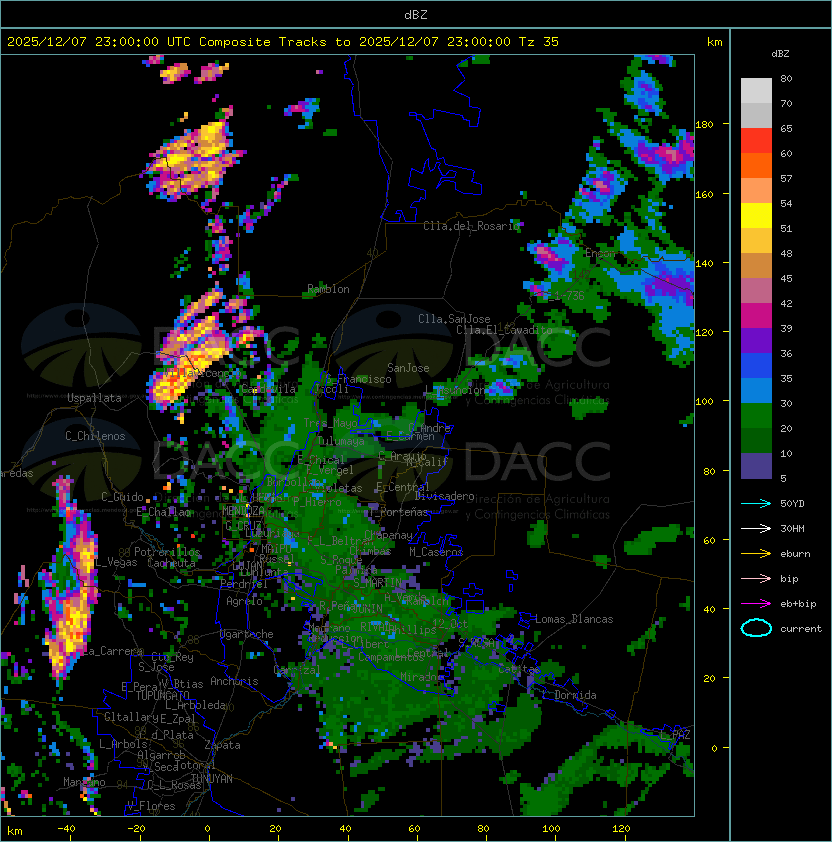Image resolution: width=832 pixels, height=842 pixels.
Task: Click the 'dBZ' heading above the color scale
Action: pos(780,54)
